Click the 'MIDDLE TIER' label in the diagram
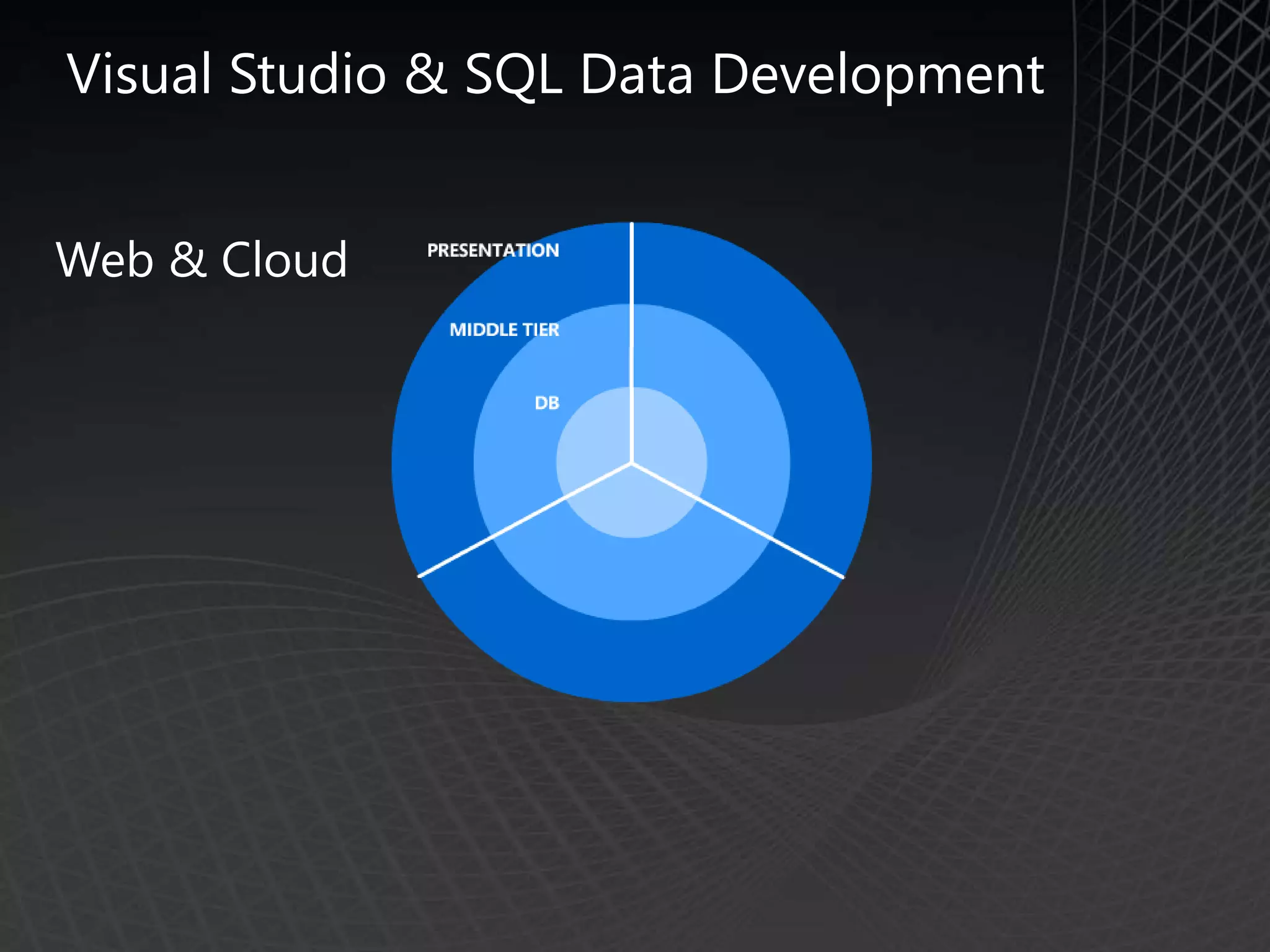The image size is (1270, 952). click(x=504, y=330)
